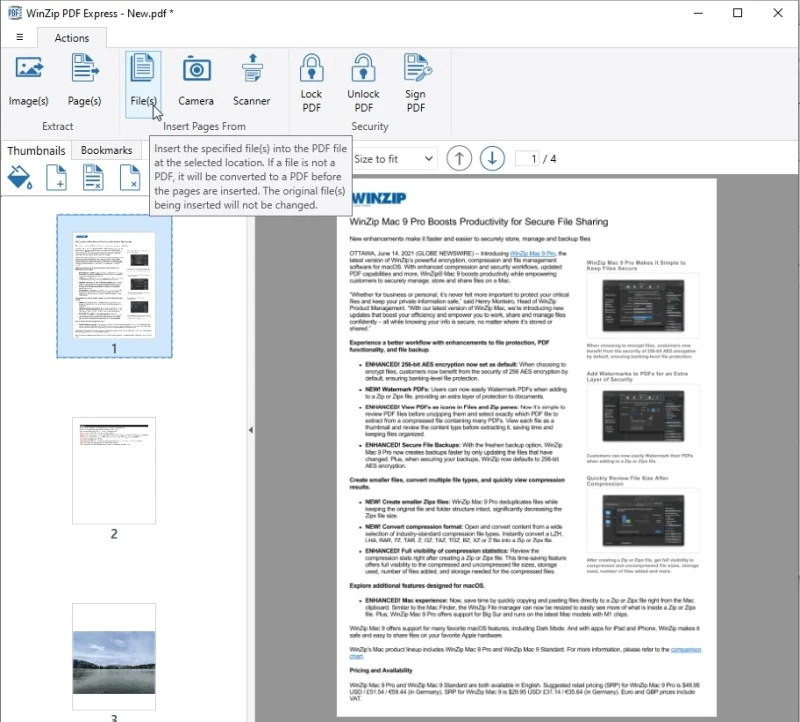Select the Thumbnails tab
This screenshot has width=800, height=722.
coord(37,150)
